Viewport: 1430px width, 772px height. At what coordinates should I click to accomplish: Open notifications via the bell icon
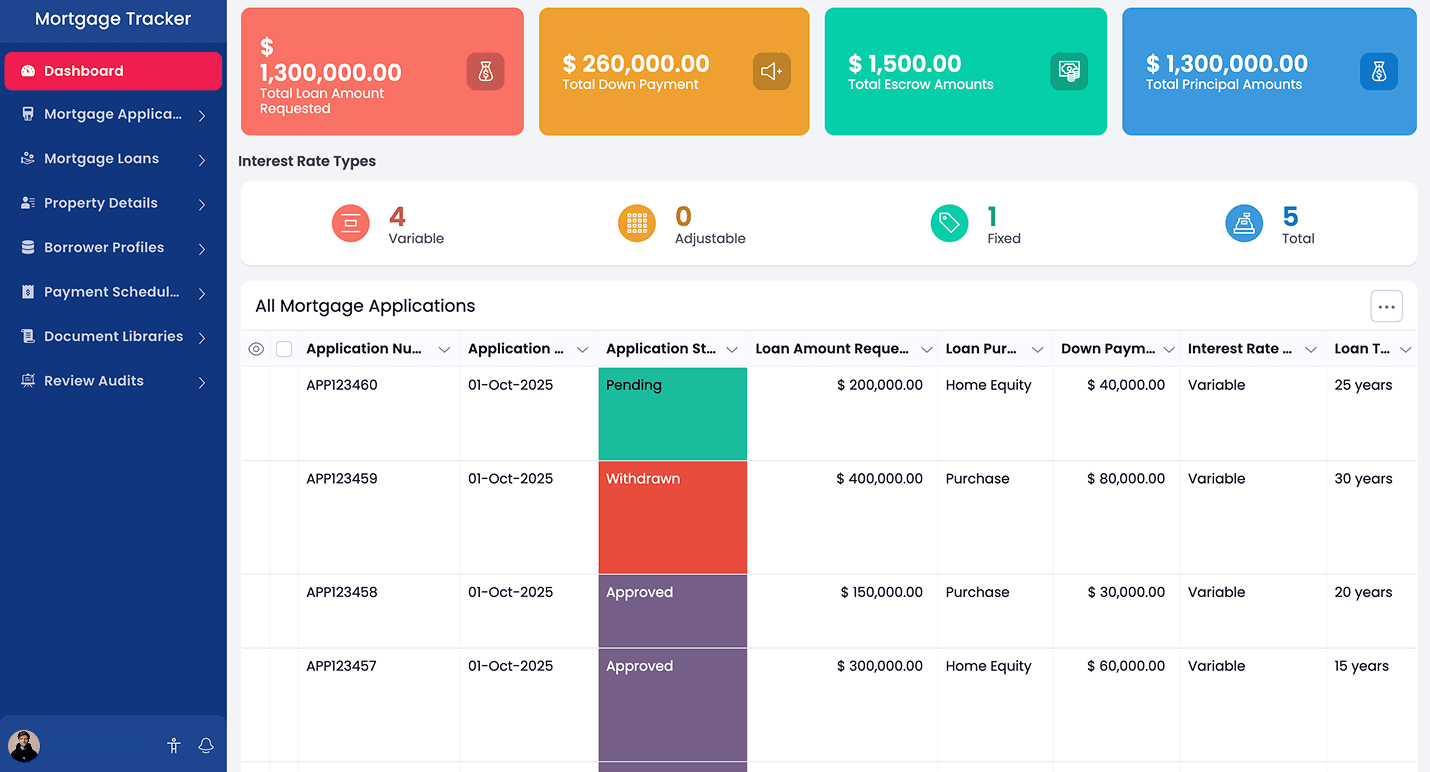(x=205, y=745)
